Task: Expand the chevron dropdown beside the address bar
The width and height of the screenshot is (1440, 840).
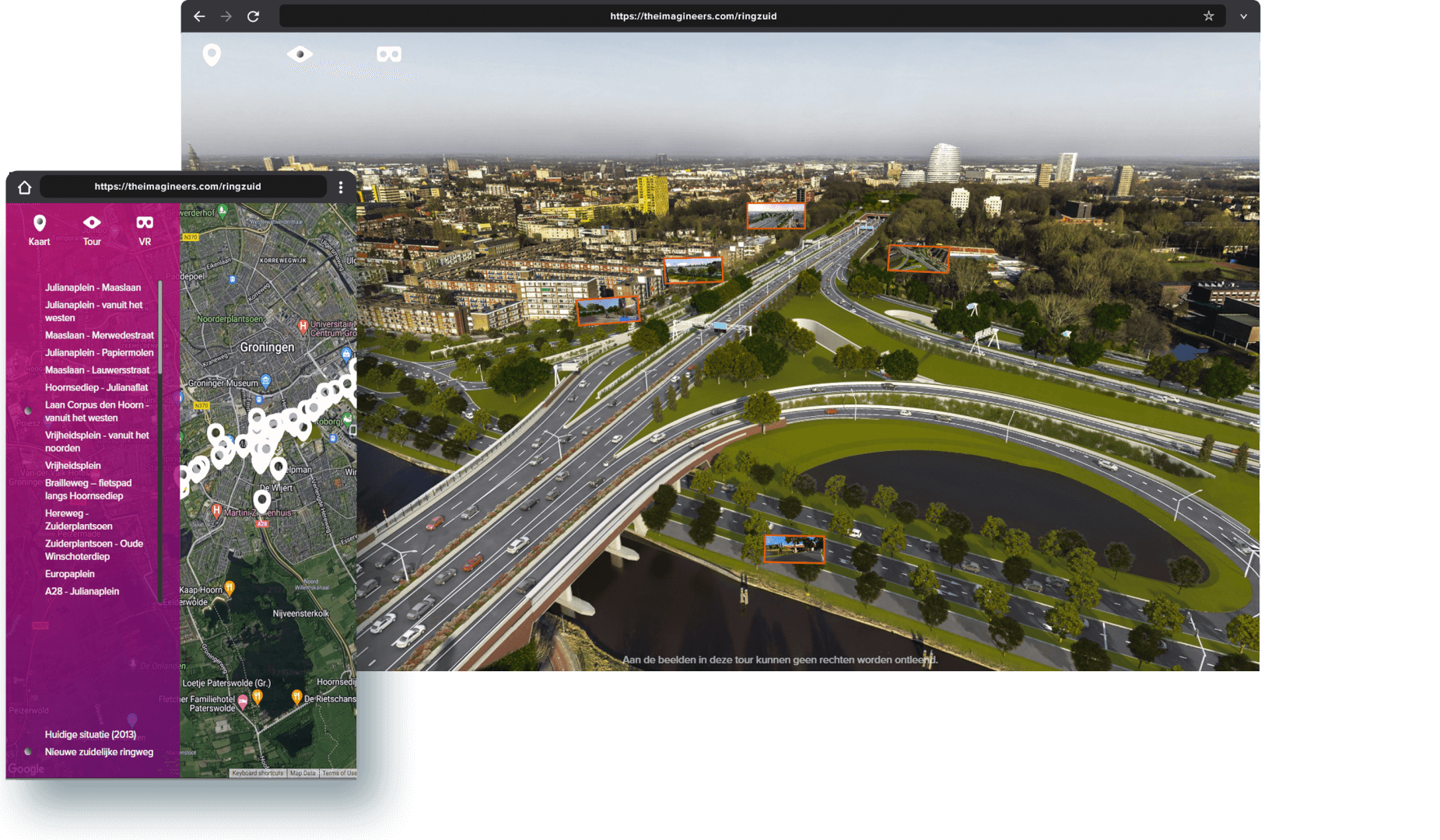Action: click(1243, 16)
